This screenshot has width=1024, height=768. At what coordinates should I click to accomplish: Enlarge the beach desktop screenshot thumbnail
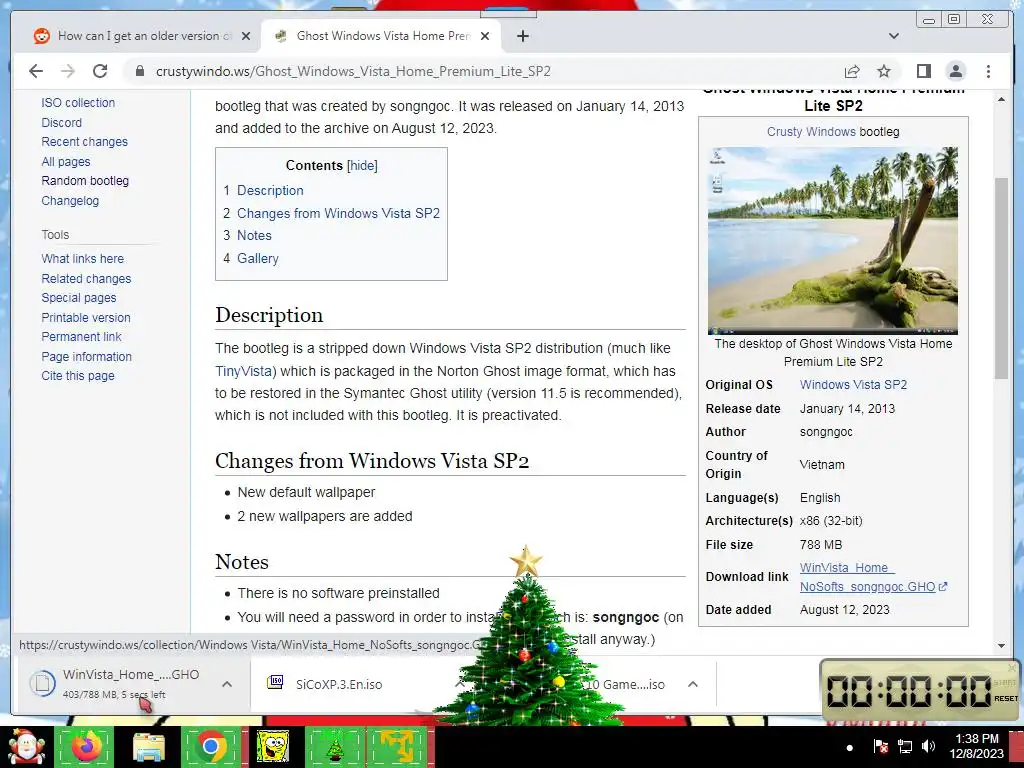coord(833,240)
